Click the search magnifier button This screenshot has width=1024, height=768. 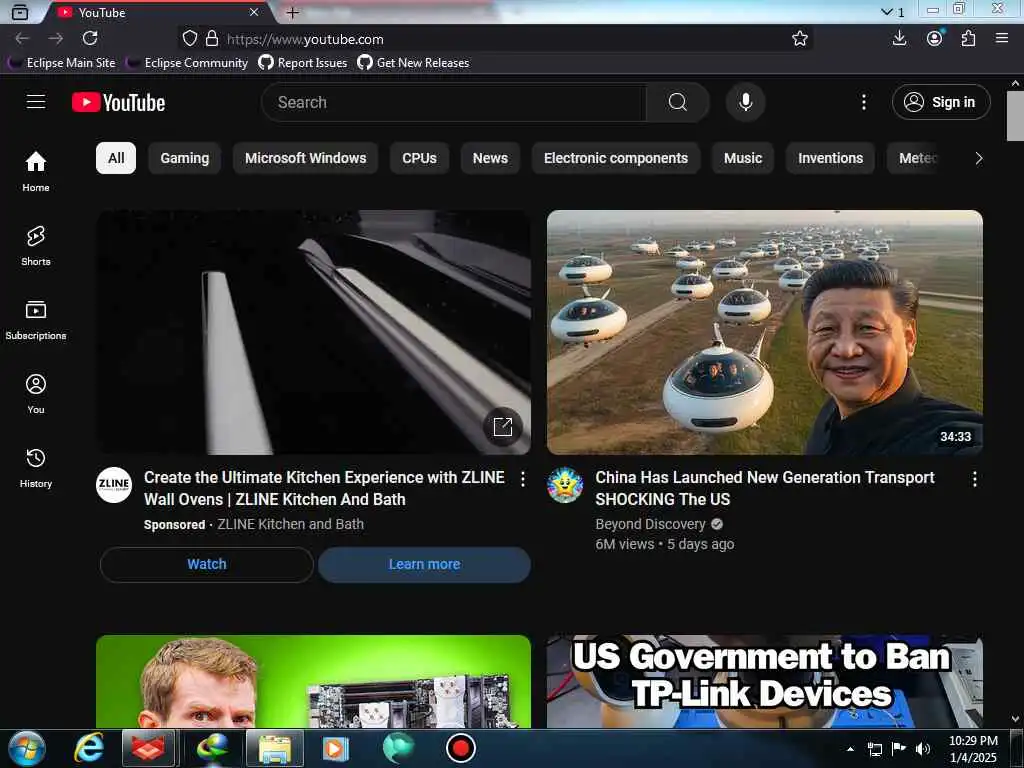[678, 102]
